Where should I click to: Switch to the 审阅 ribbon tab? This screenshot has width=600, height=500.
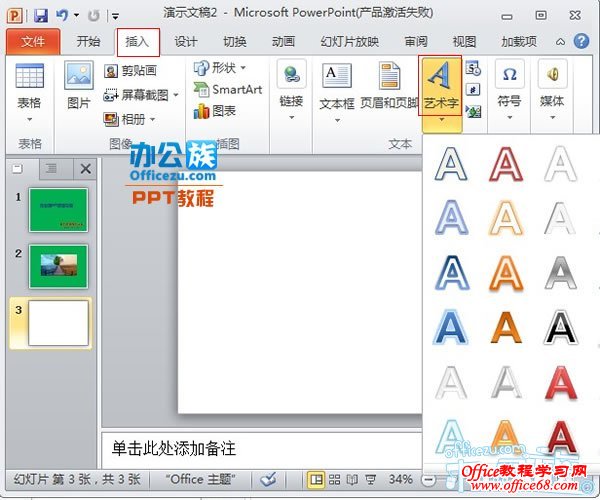pos(416,41)
